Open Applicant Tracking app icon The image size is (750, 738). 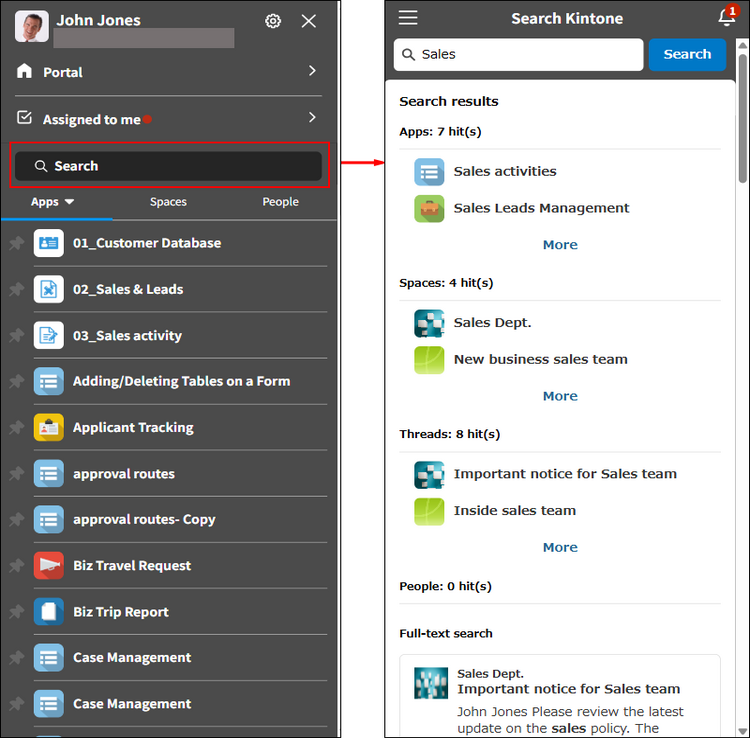(x=49, y=427)
